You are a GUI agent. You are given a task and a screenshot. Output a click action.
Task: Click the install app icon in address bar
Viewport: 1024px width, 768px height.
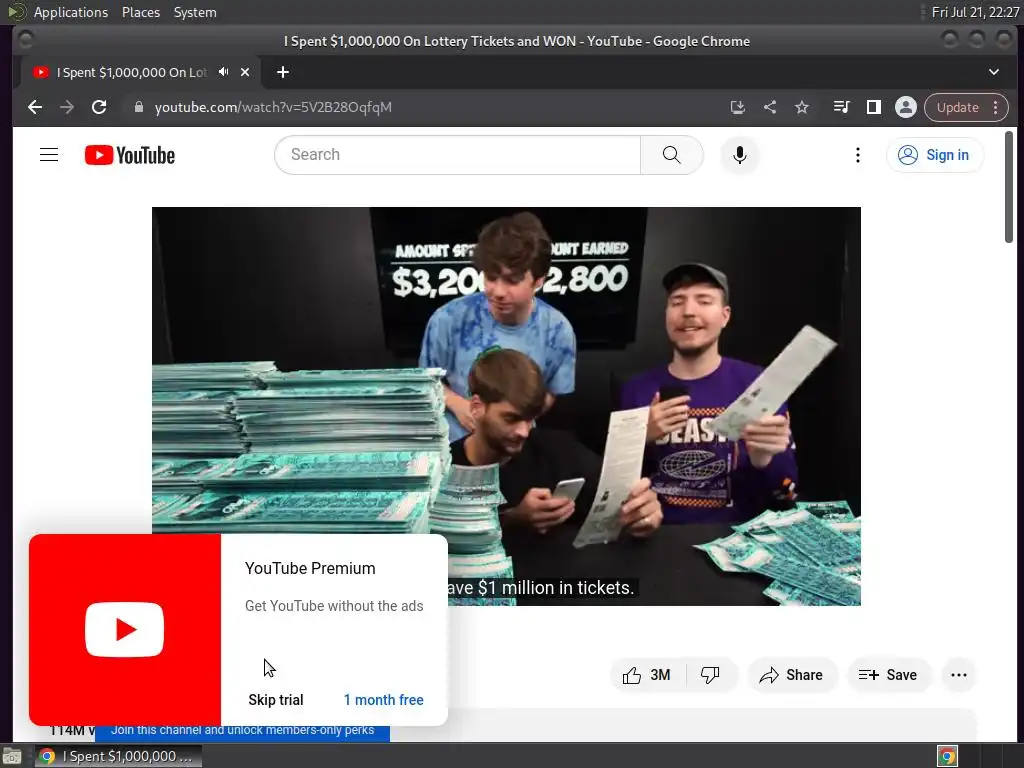(x=737, y=107)
